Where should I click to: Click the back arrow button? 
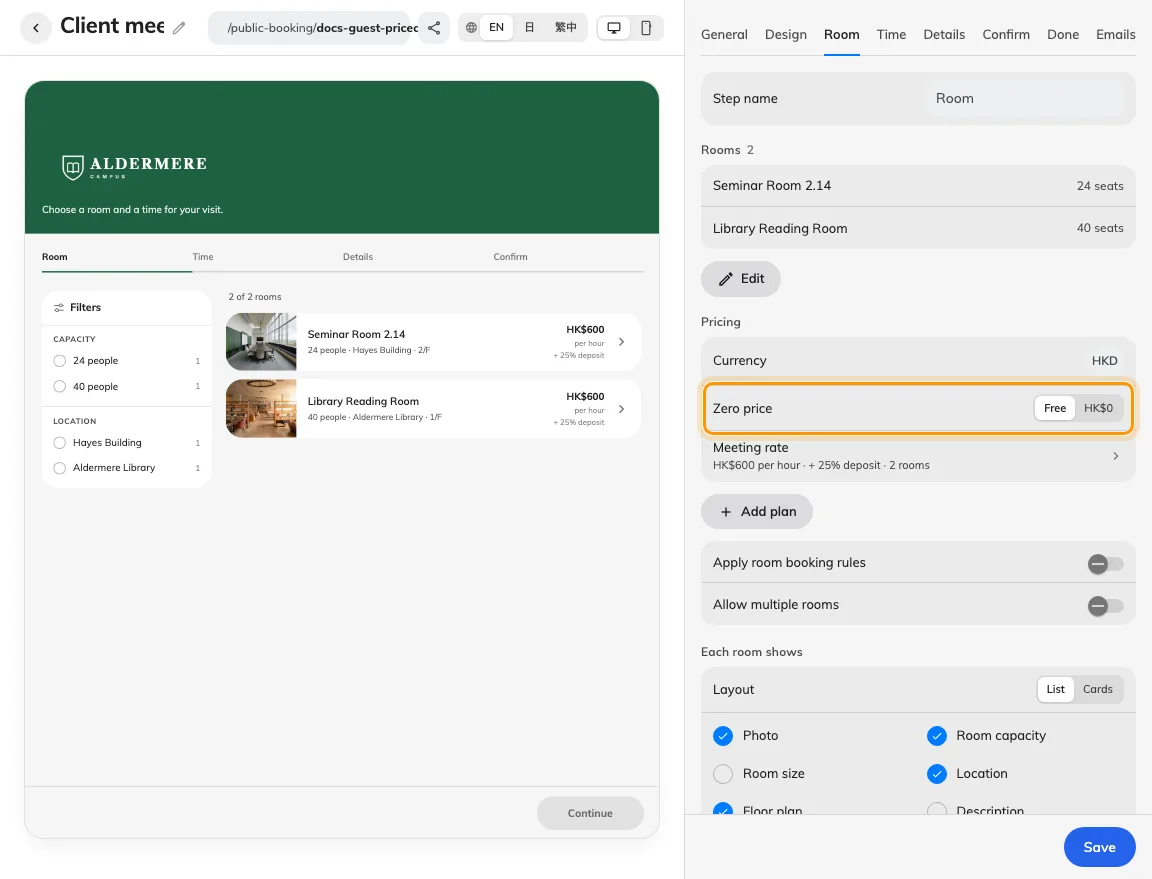click(x=35, y=28)
